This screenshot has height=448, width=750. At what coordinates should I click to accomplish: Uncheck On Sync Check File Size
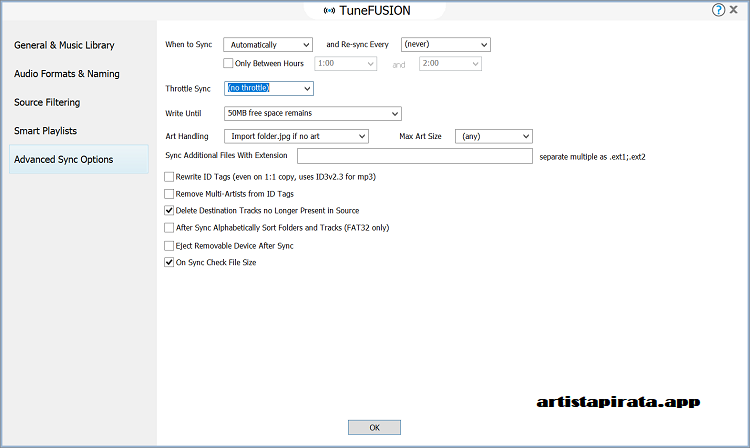169,262
